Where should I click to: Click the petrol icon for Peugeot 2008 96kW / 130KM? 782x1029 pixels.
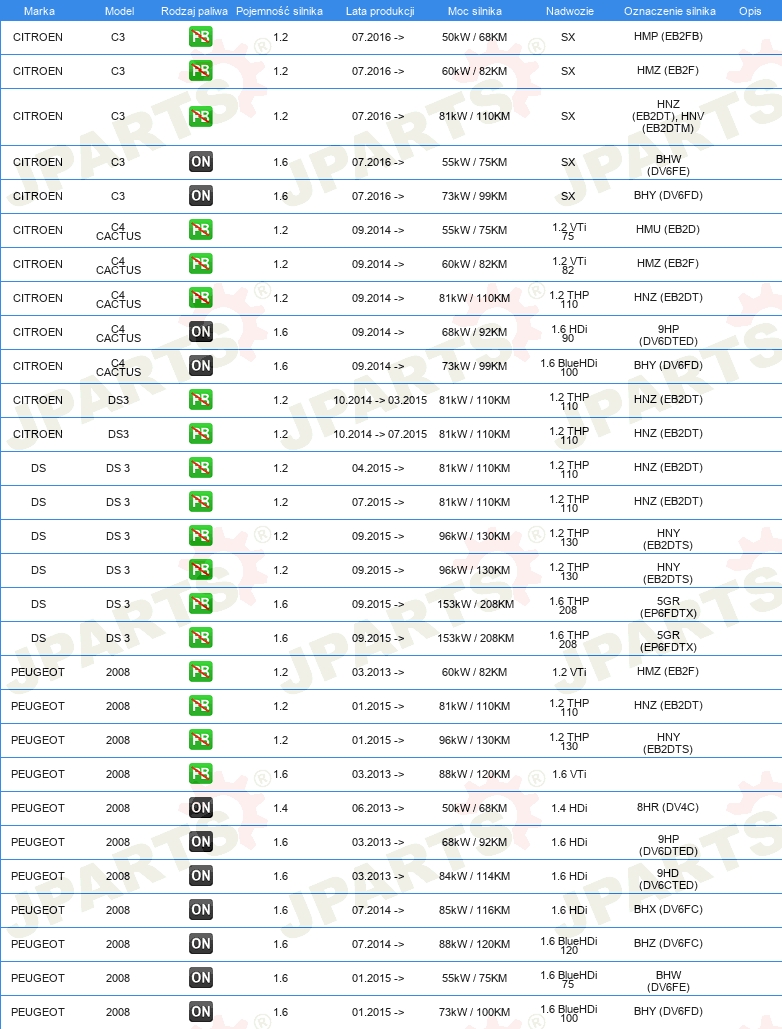pos(201,740)
